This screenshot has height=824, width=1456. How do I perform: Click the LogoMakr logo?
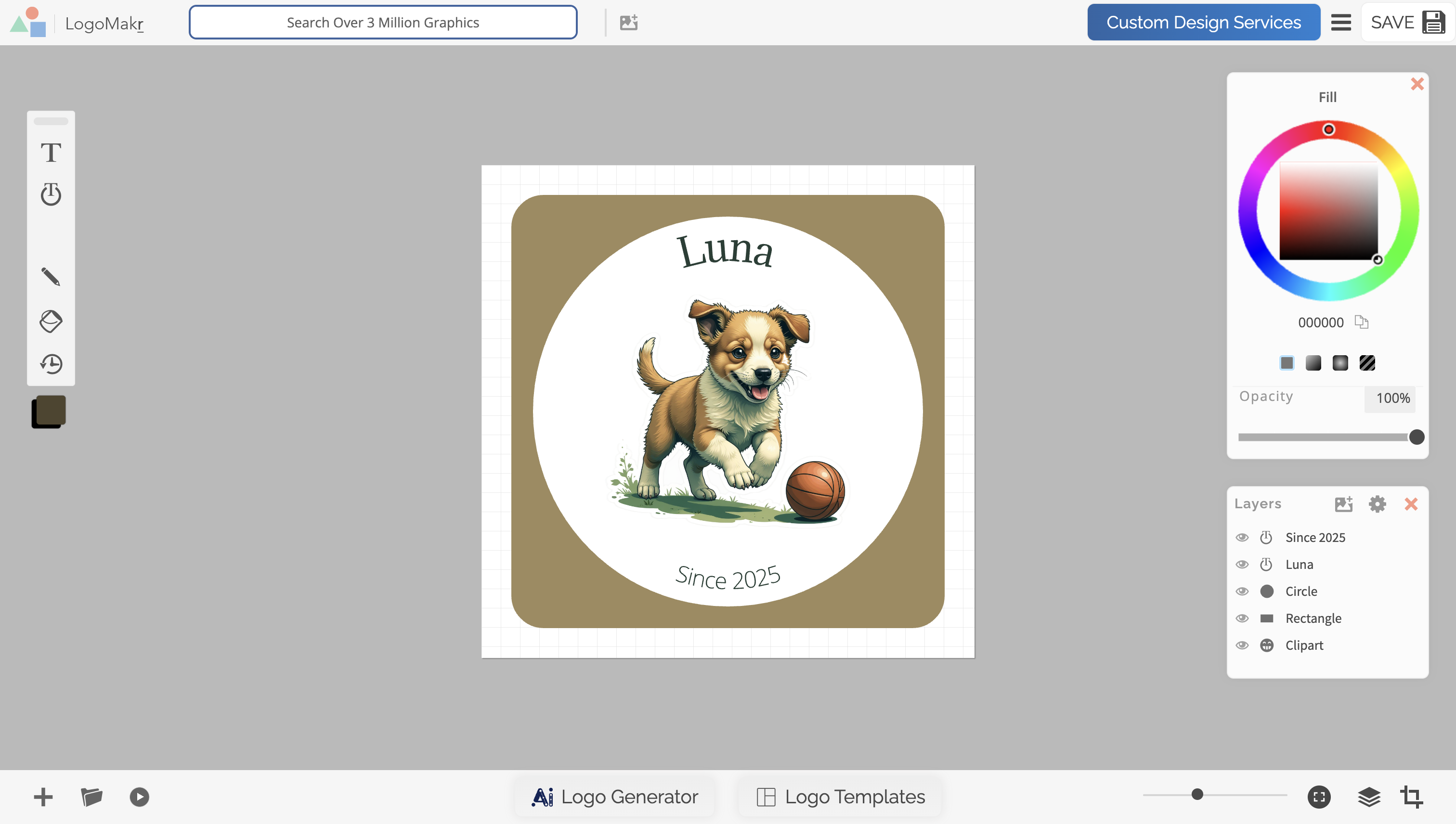tap(77, 23)
